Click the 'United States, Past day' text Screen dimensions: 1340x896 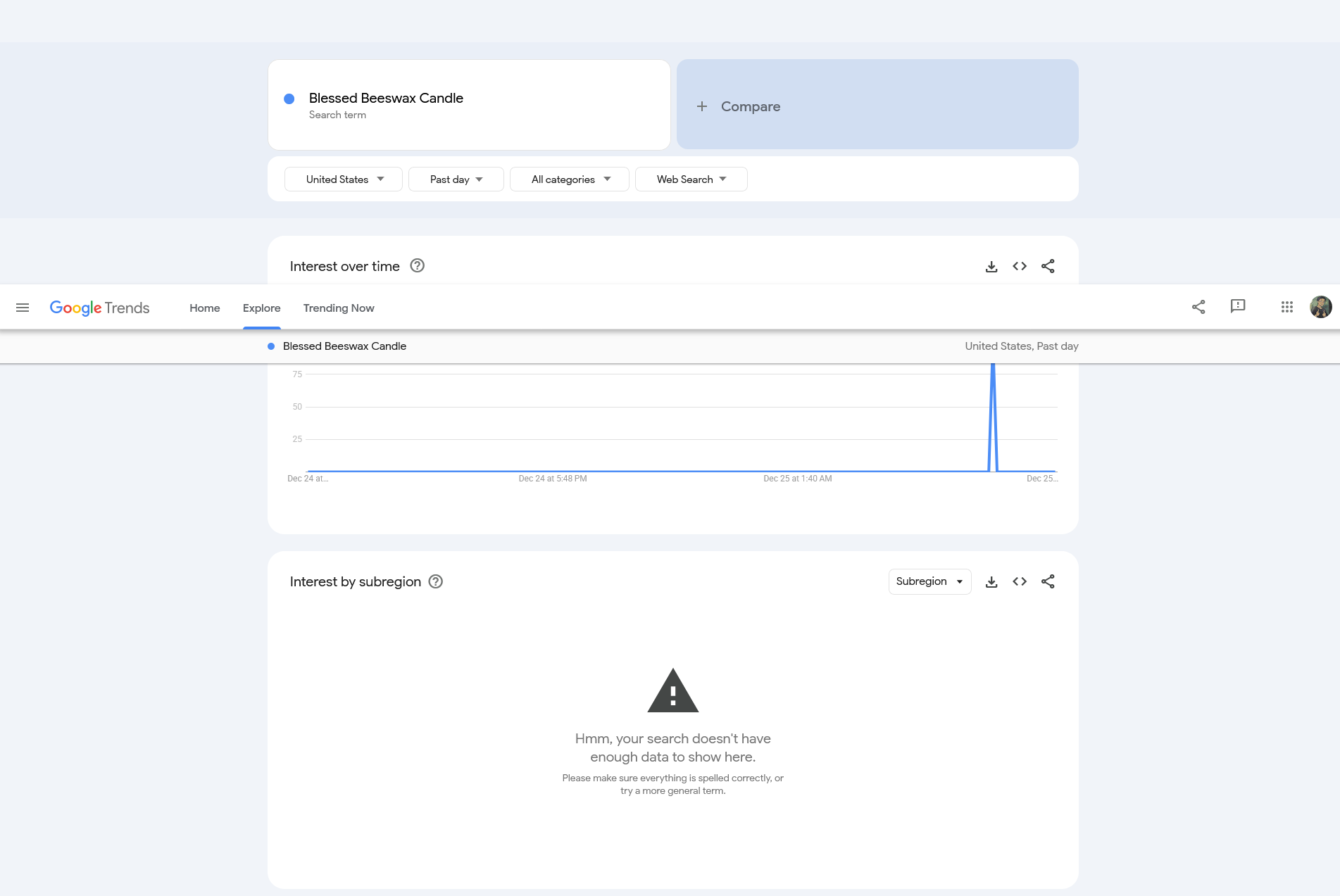1022,346
